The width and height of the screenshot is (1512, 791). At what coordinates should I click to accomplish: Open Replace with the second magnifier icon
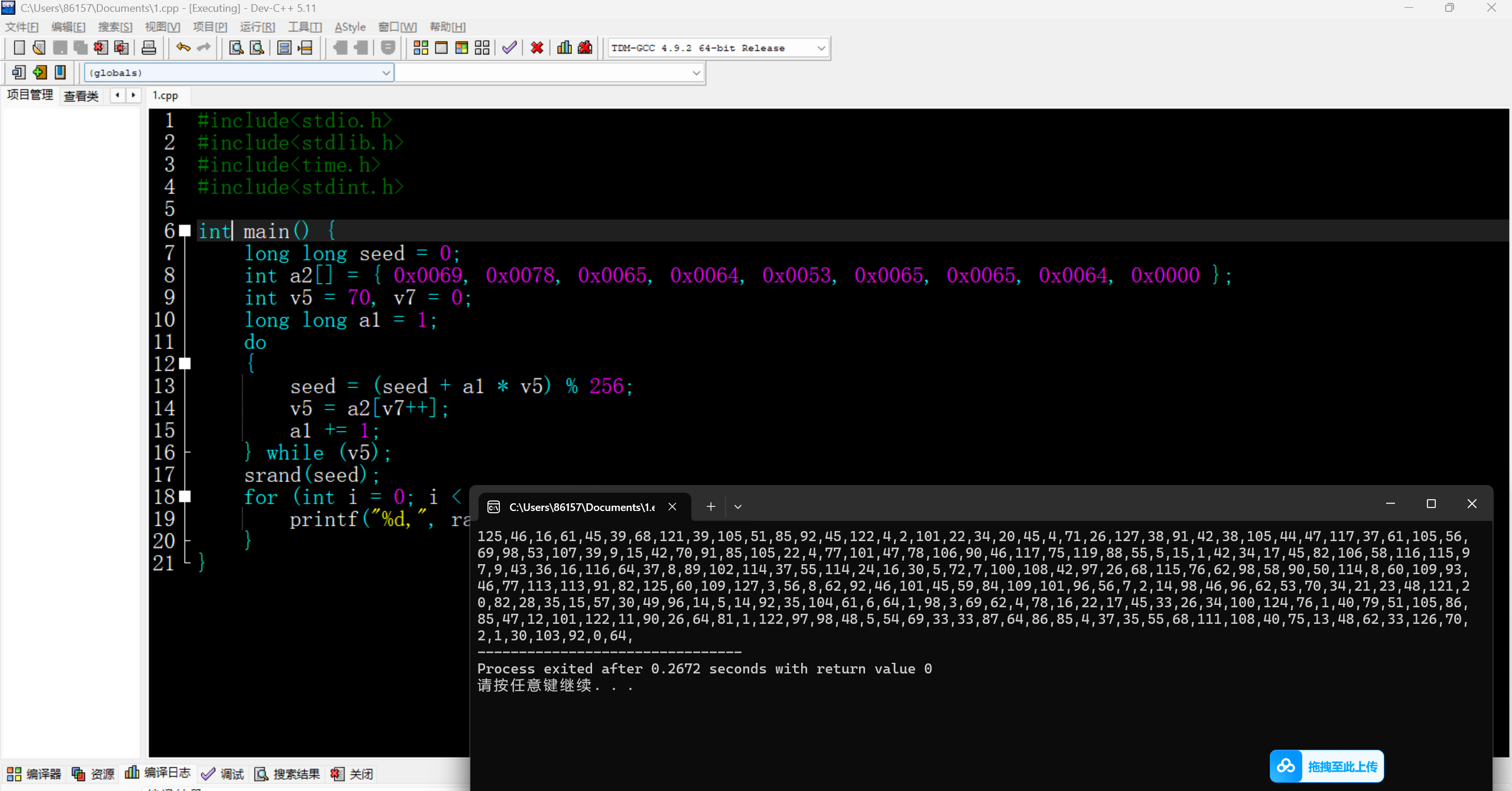tap(257, 48)
